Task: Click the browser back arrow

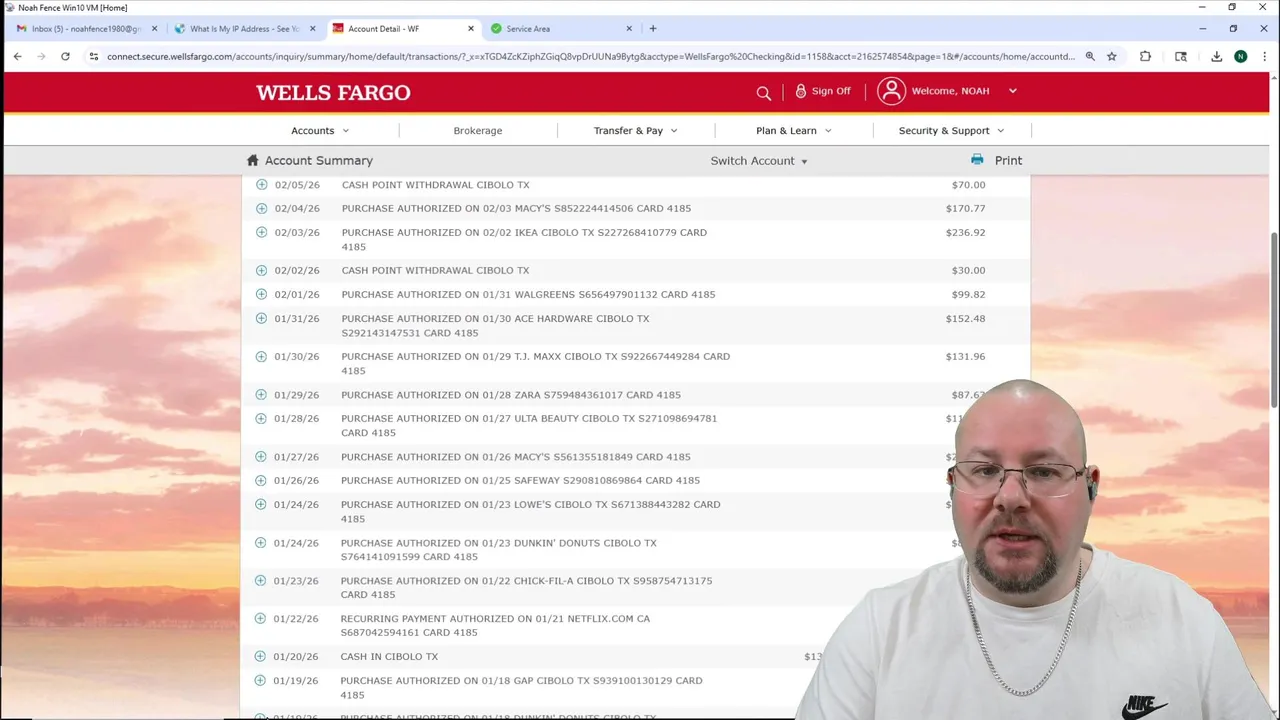Action: (x=18, y=57)
